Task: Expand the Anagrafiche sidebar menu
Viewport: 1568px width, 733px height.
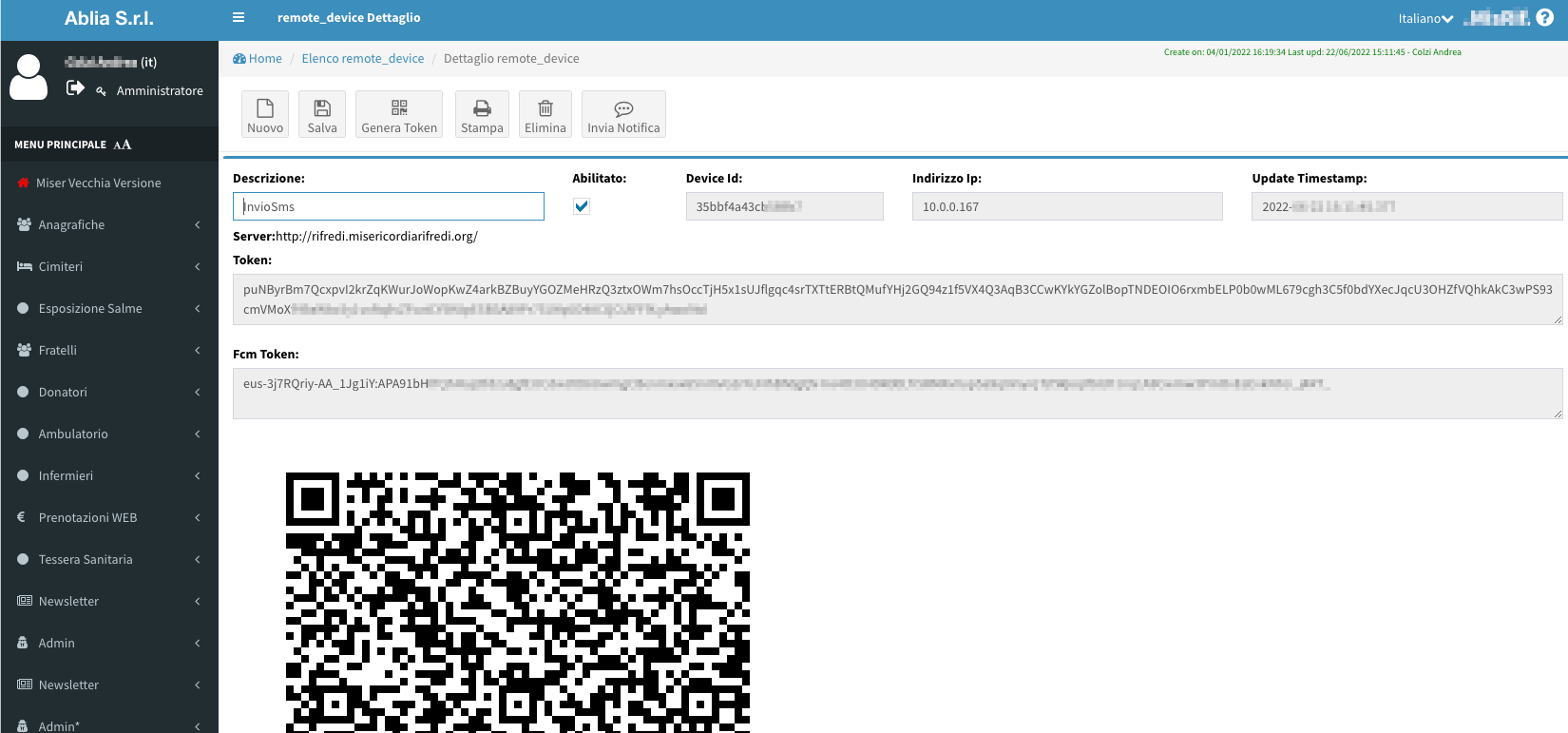Action: [109, 224]
